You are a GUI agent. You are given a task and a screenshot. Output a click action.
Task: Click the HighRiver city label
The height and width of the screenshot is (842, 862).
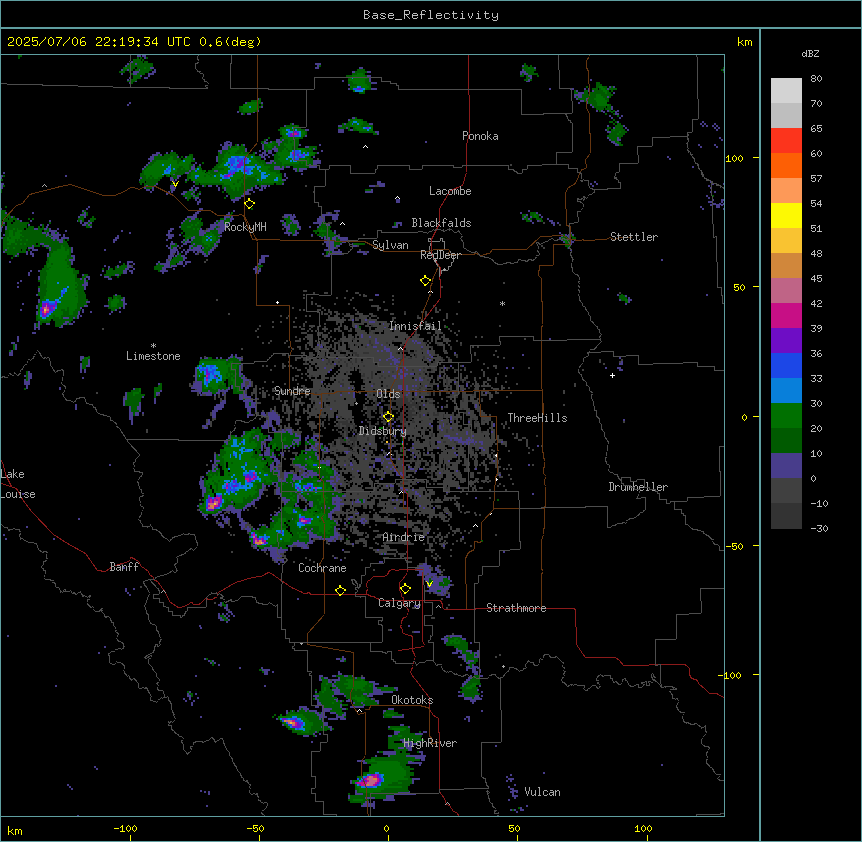[430, 743]
